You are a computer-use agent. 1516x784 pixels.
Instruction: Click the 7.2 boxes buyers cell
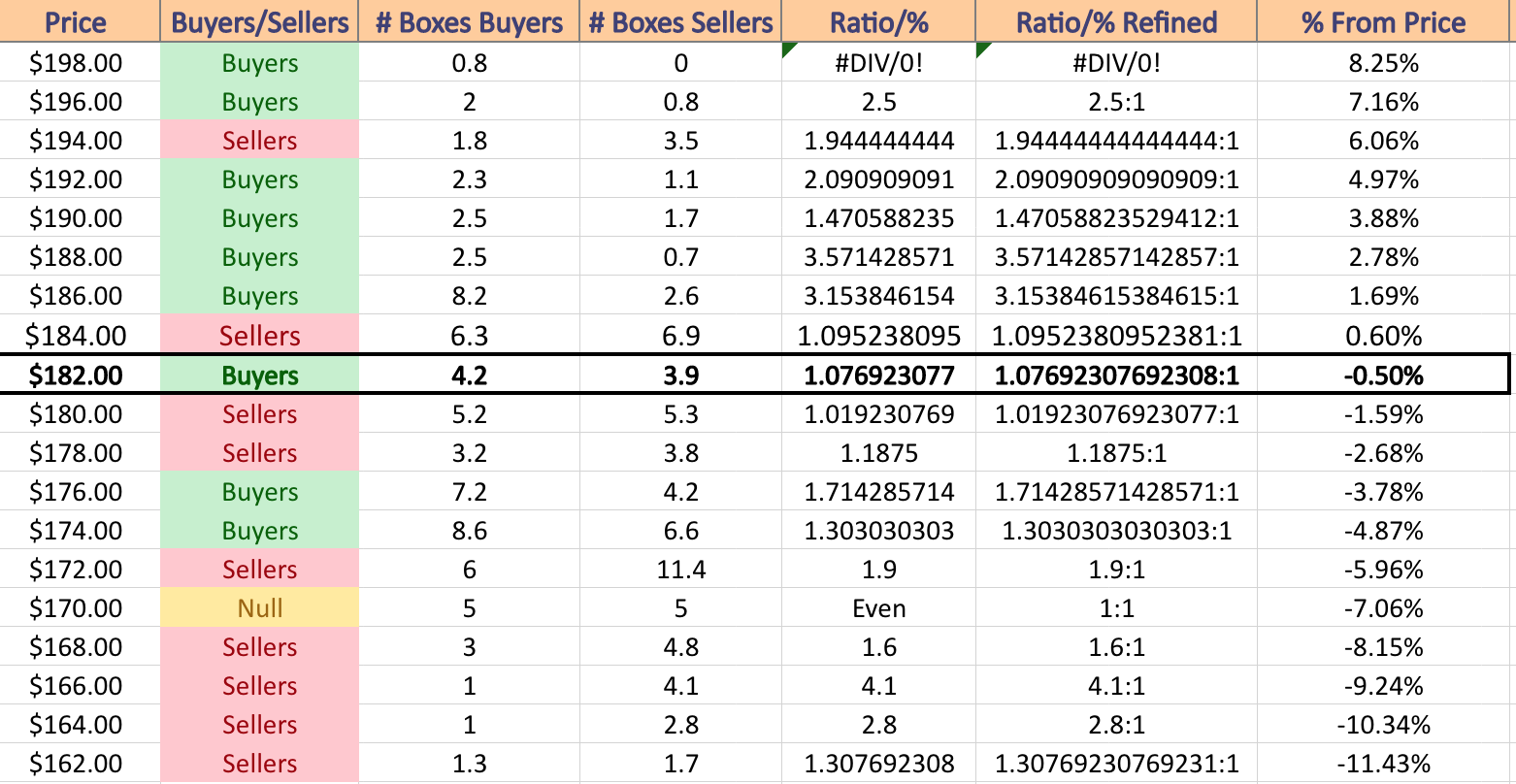coord(469,492)
